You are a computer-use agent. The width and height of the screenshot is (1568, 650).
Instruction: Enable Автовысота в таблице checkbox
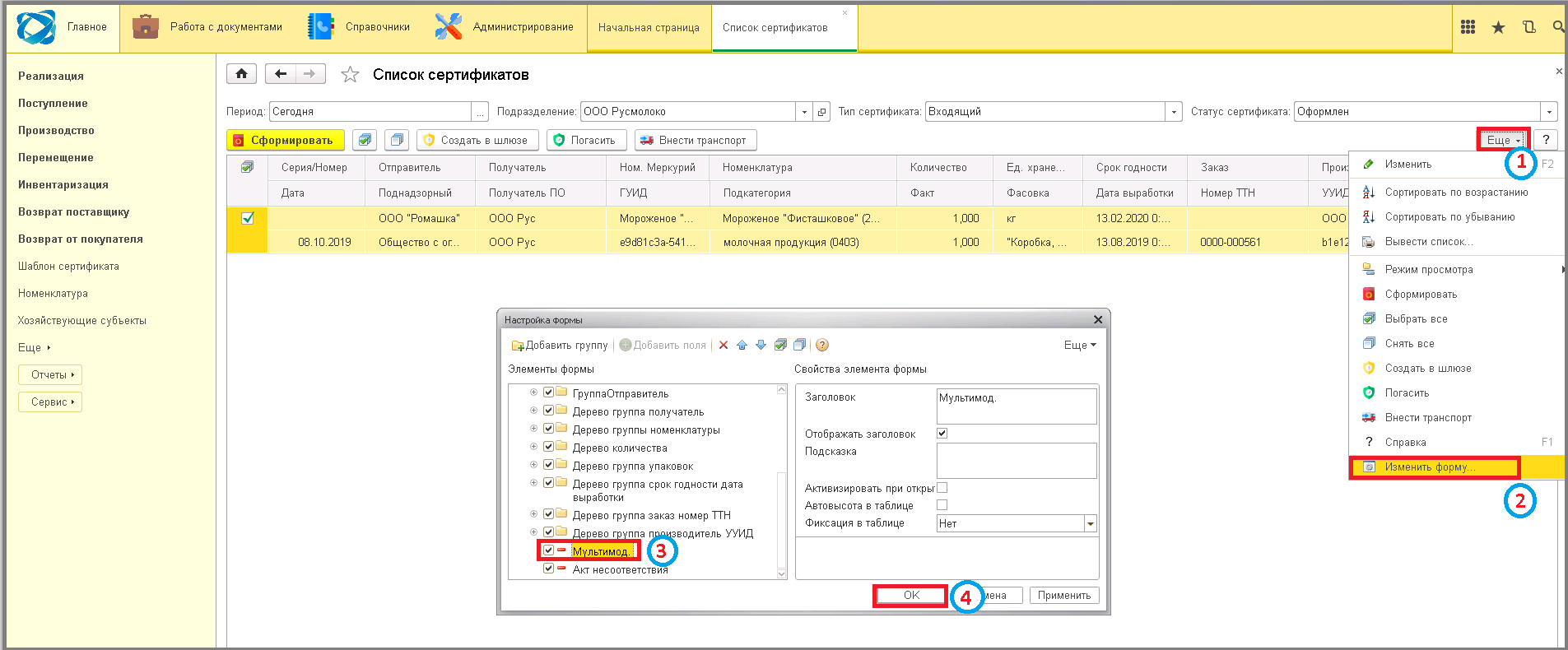point(942,504)
